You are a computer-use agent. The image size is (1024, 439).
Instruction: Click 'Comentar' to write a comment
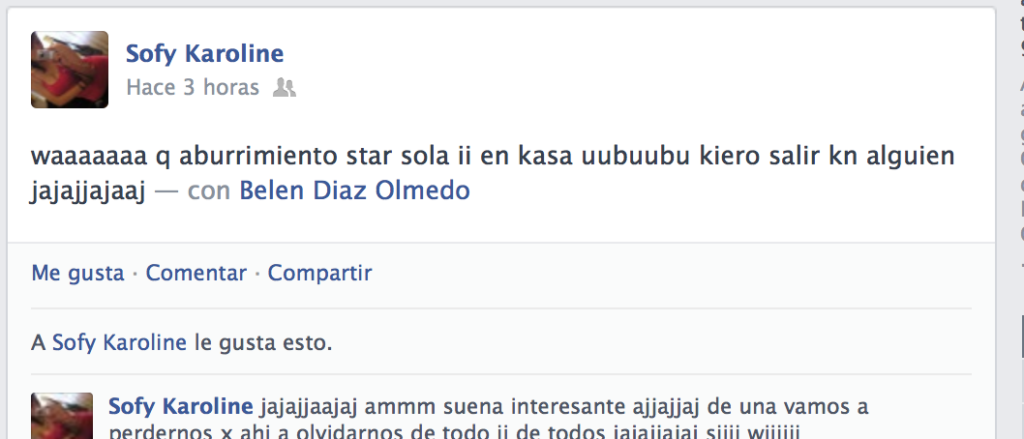(x=196, y=272)
